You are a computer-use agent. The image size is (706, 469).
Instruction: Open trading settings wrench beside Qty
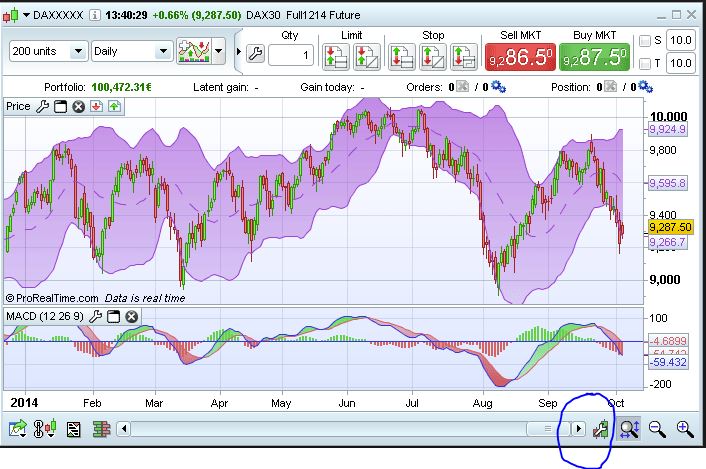click(x=255, y=54)
